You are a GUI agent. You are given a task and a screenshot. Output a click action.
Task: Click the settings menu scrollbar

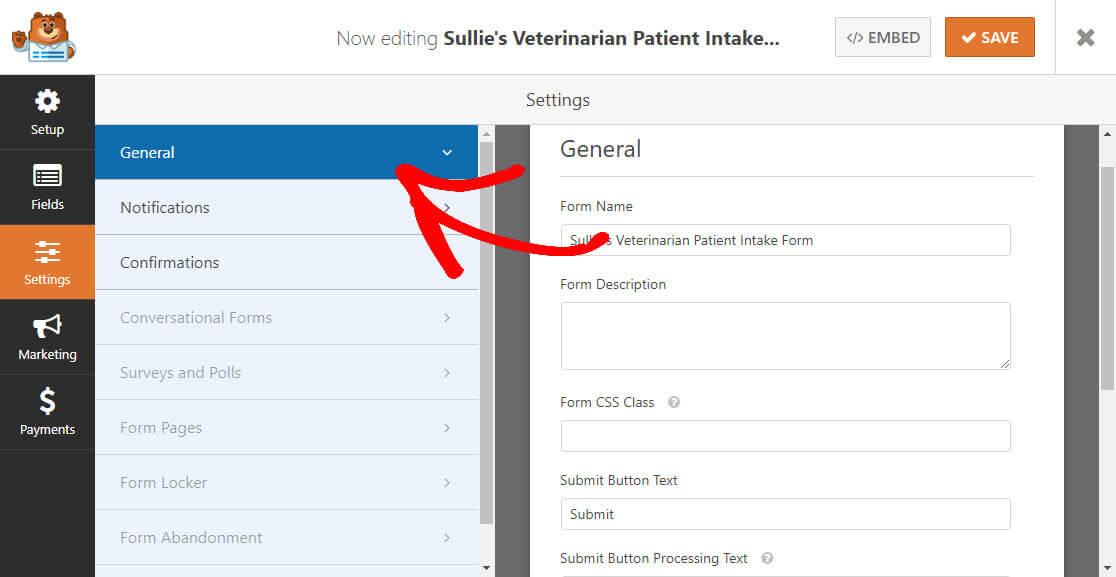(x=486, y=300)
